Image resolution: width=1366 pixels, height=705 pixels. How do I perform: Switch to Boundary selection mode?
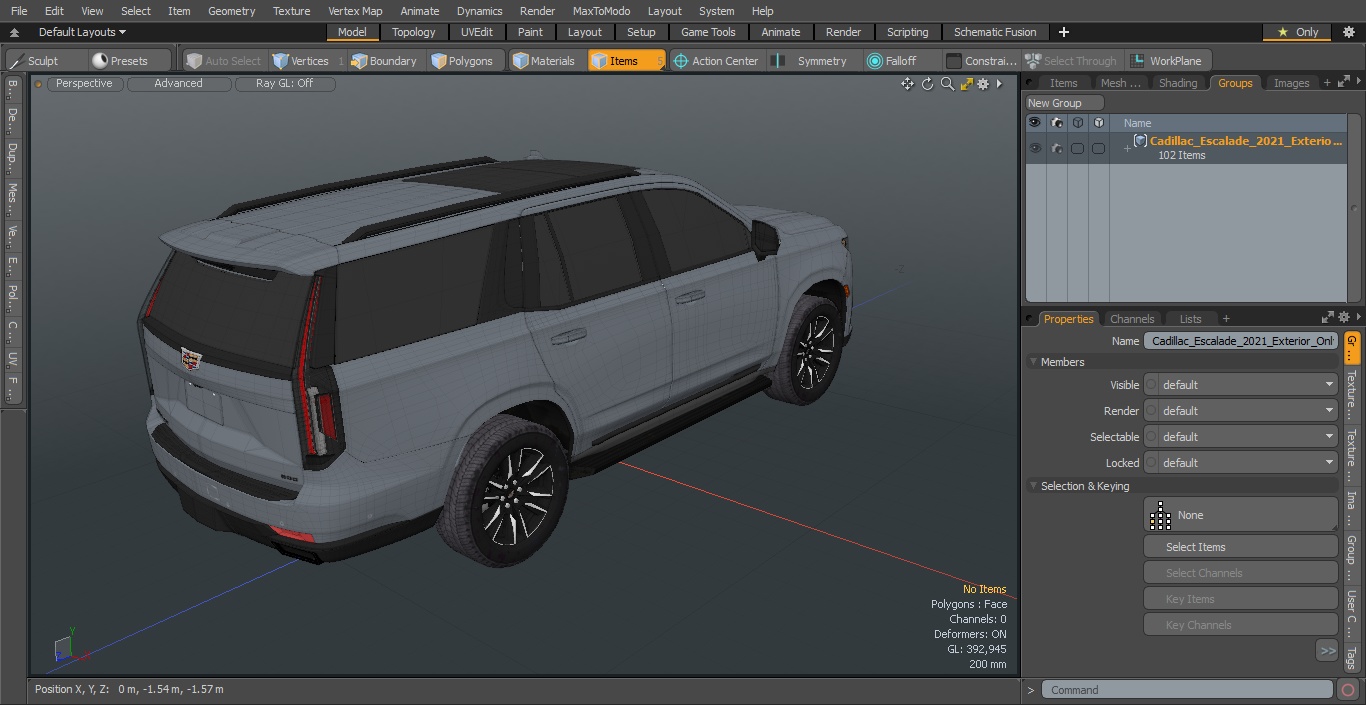[384, 61]
